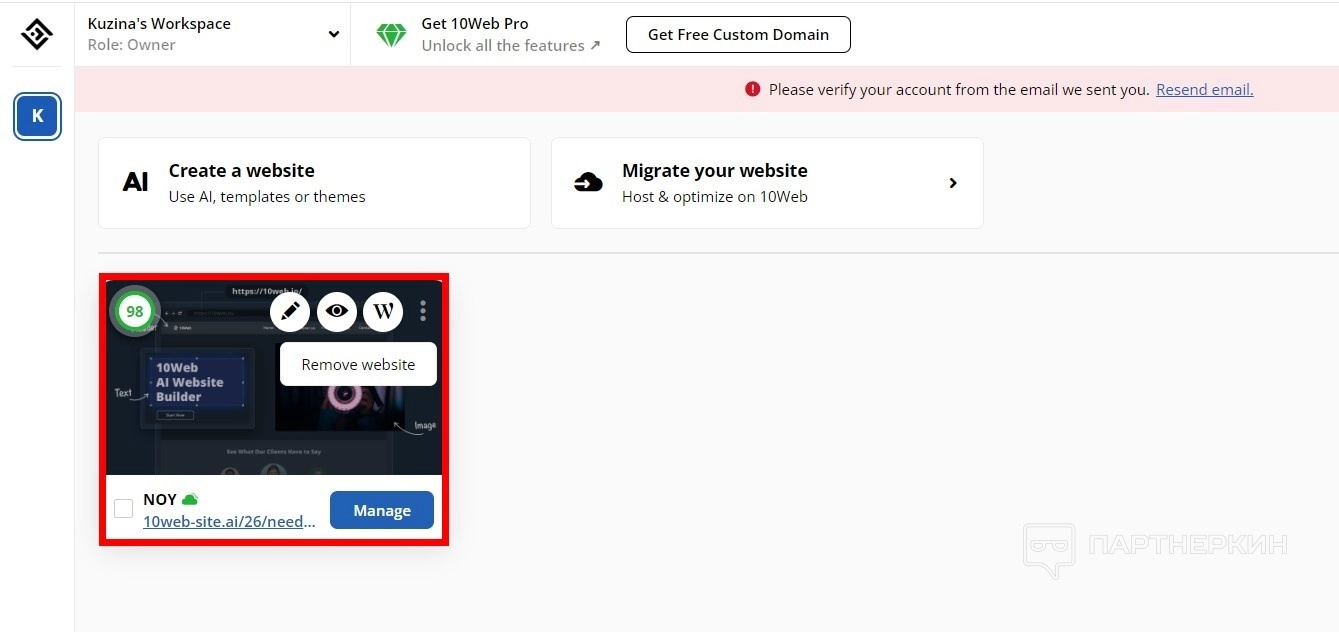Screen dimensions: 1339x632
Task: Click the pencil edit icon on NOY site
Action: click(x=290, y=312)
